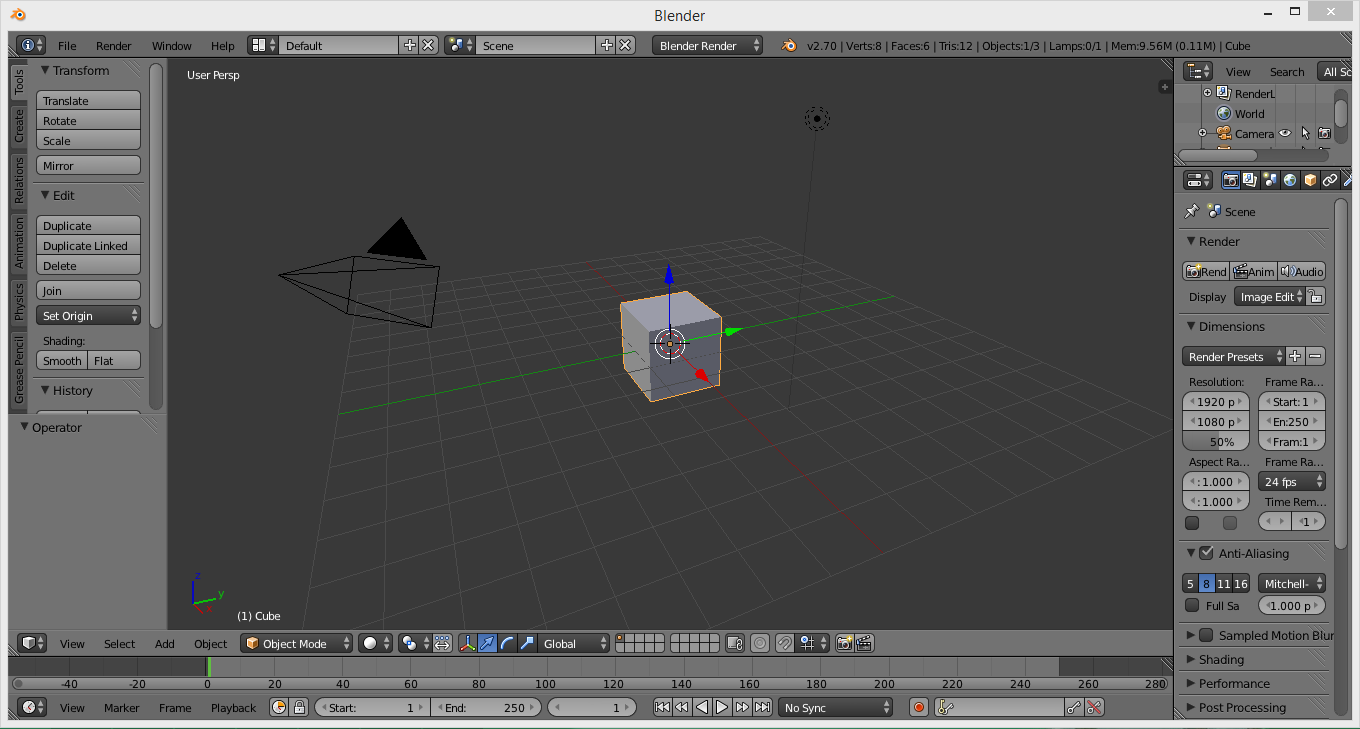Open the Object Mode dropdown
1360x729 pixels.
point(296,643)
